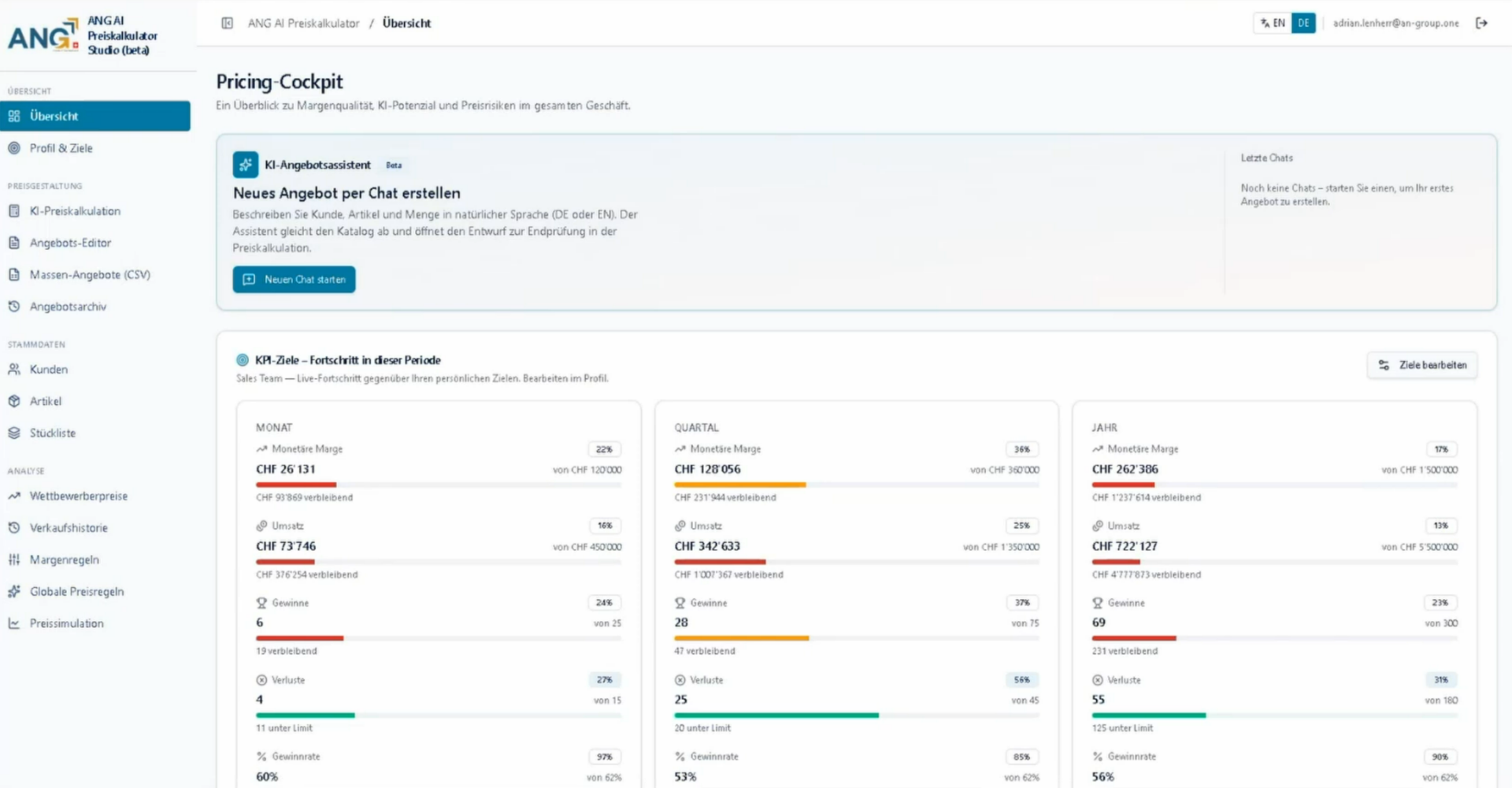Open the Angebots-Editor menu item
Viewport: 1512px width, 788px height.
(95, 243)
